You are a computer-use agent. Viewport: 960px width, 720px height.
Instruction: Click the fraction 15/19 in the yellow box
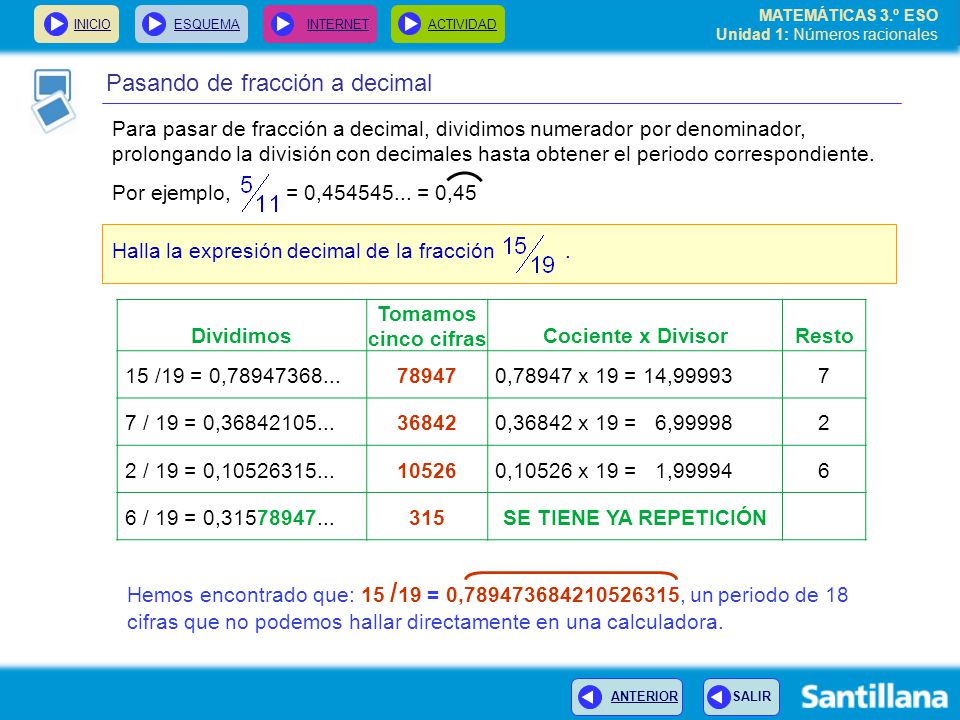529,254
